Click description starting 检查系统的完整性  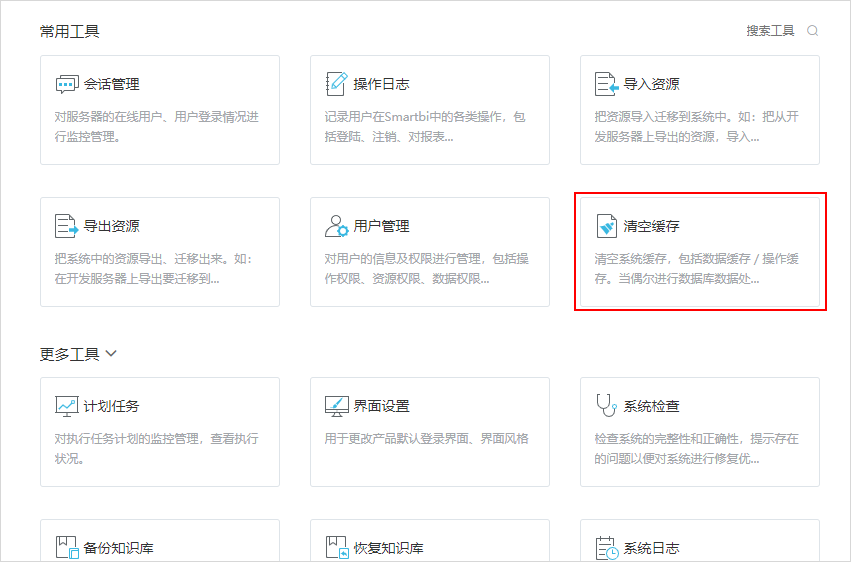coord(696,449)
